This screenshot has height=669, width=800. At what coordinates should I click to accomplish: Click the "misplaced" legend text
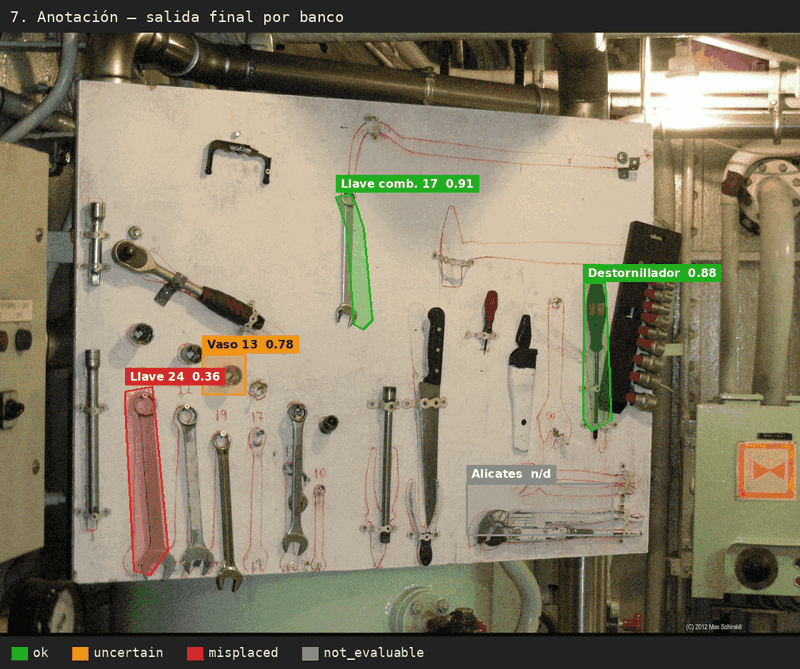(x=243, y=653)
